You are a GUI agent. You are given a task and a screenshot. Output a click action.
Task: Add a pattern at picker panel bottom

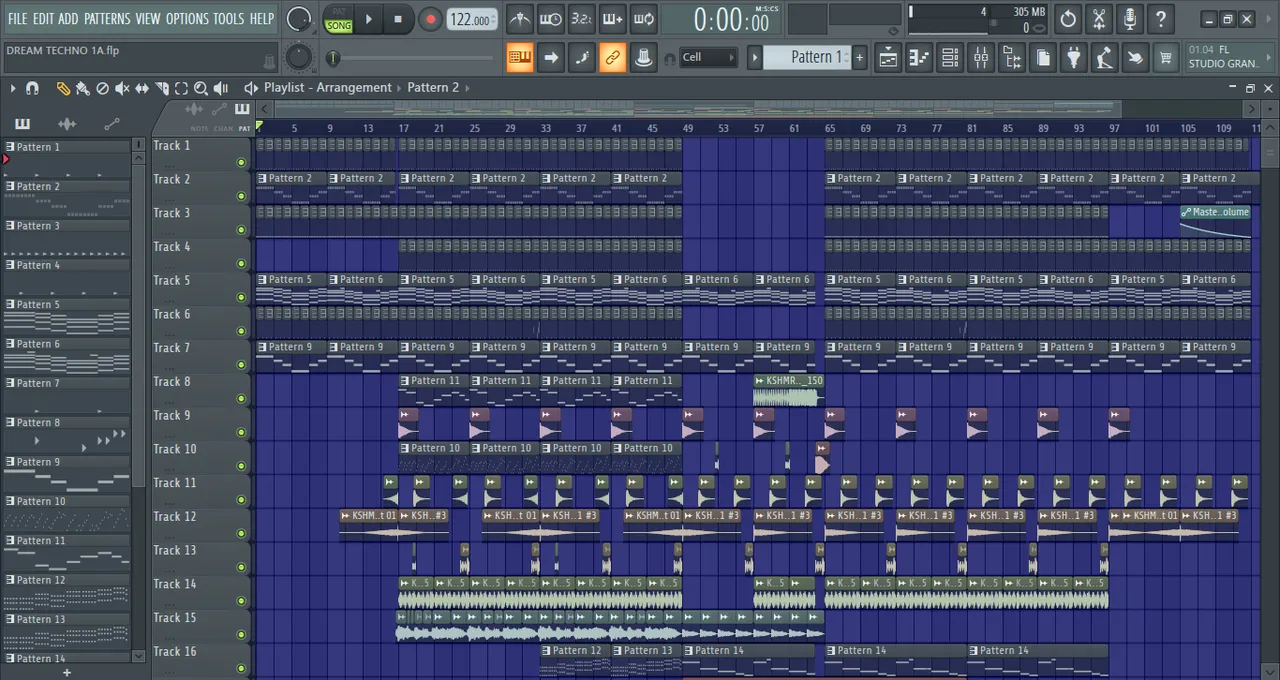tap(67, 672)
